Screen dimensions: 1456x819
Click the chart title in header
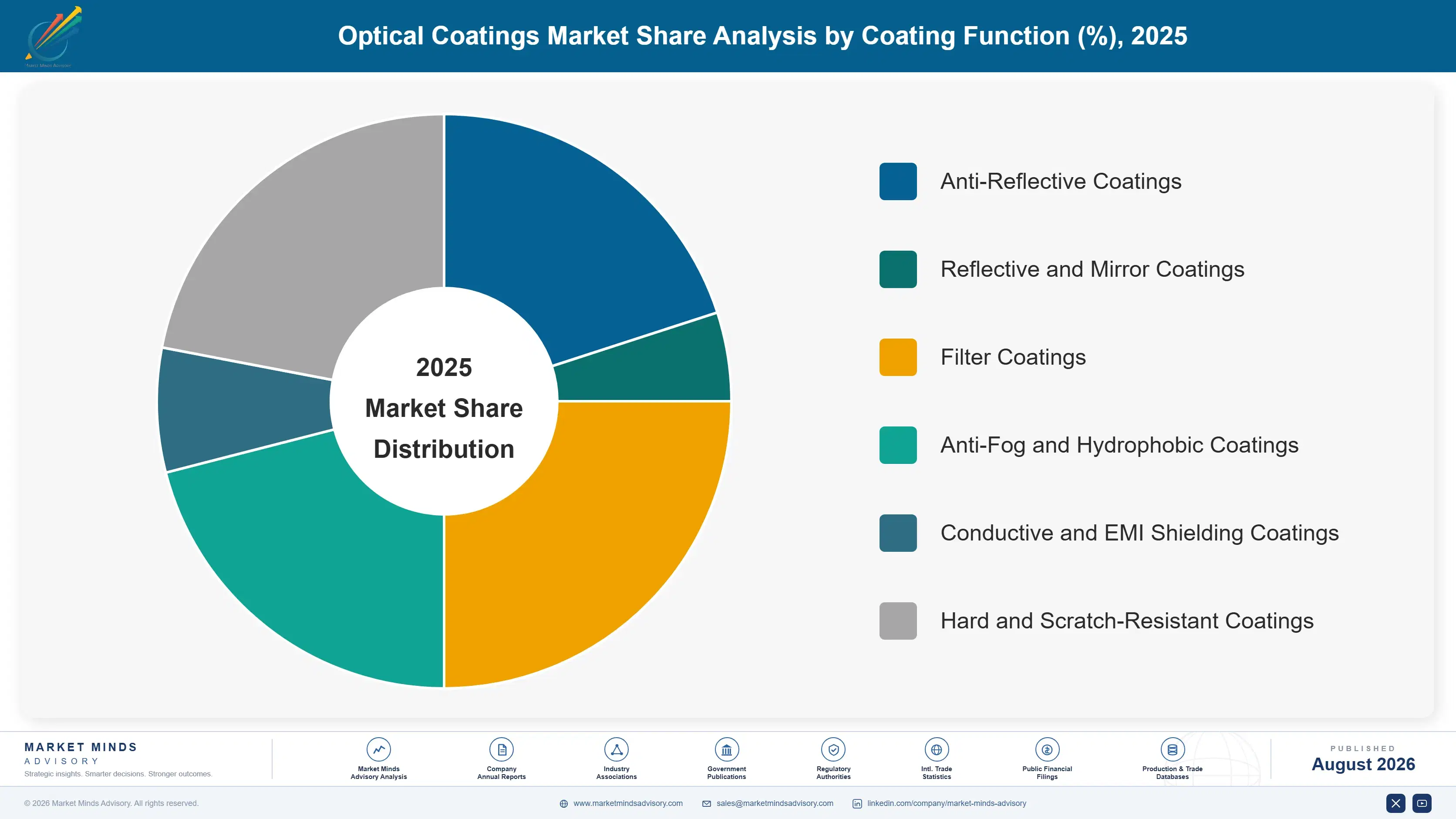pos(762,36)
